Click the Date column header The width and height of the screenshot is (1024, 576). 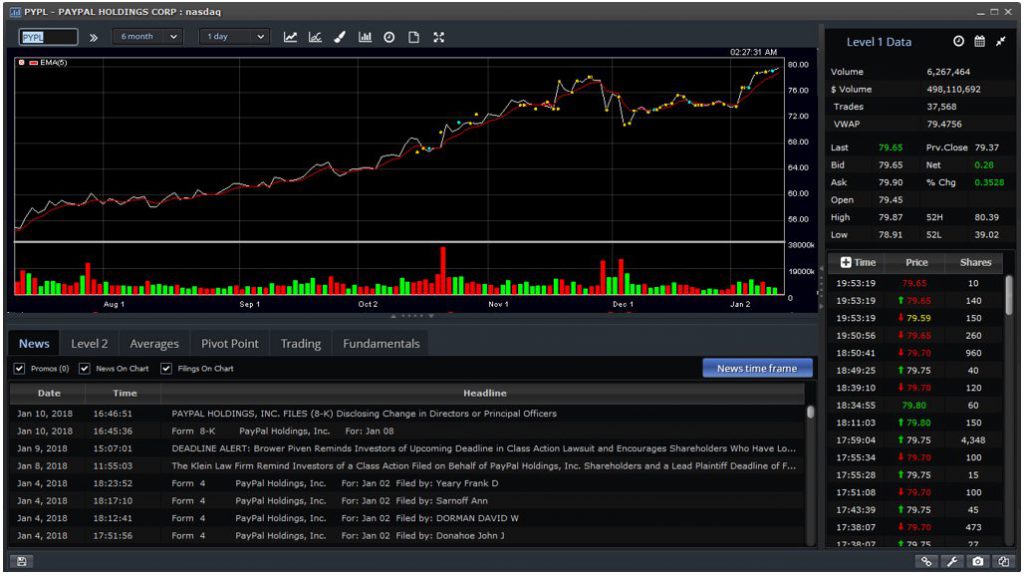48,393
